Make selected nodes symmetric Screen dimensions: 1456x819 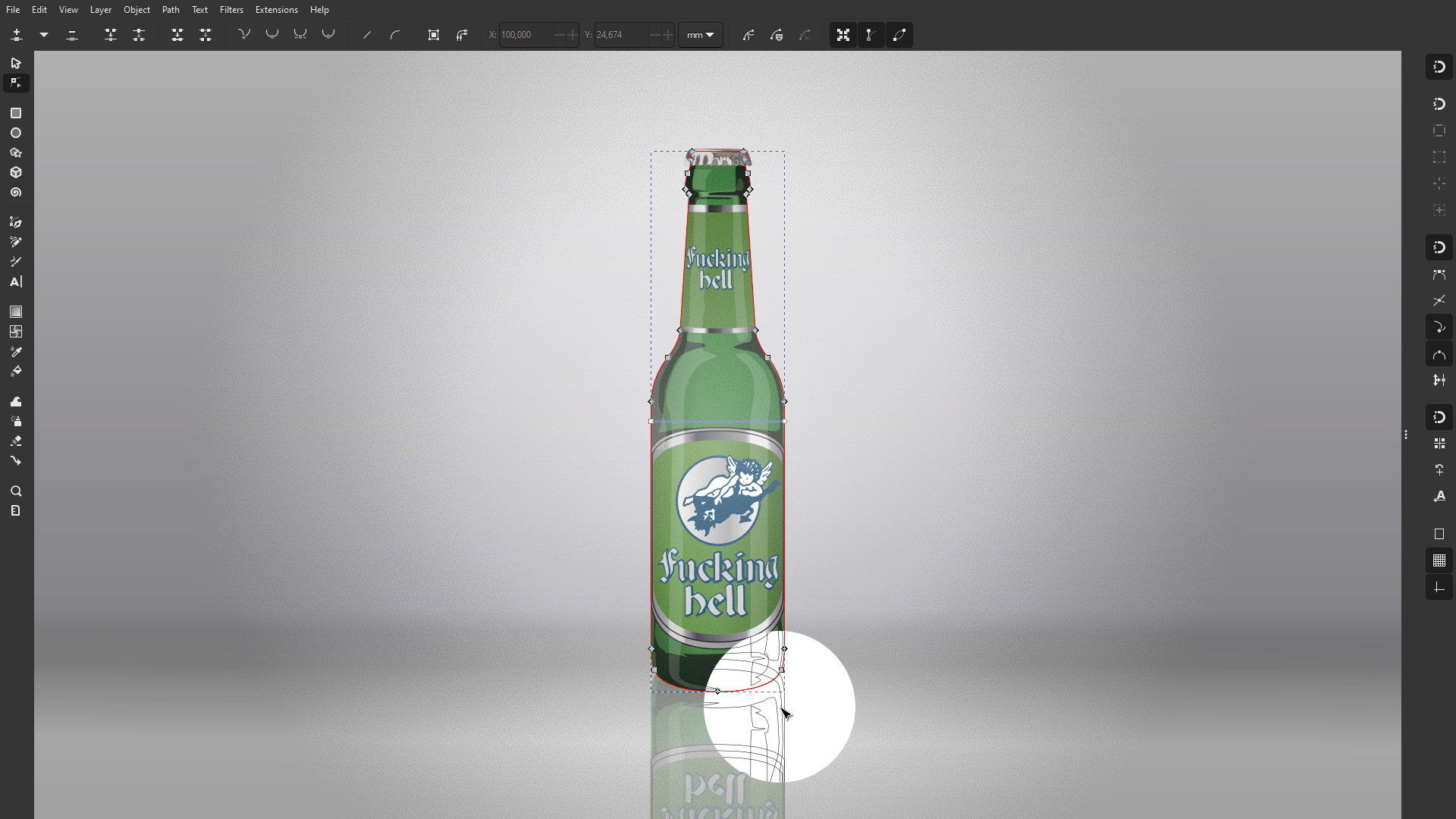300,35
